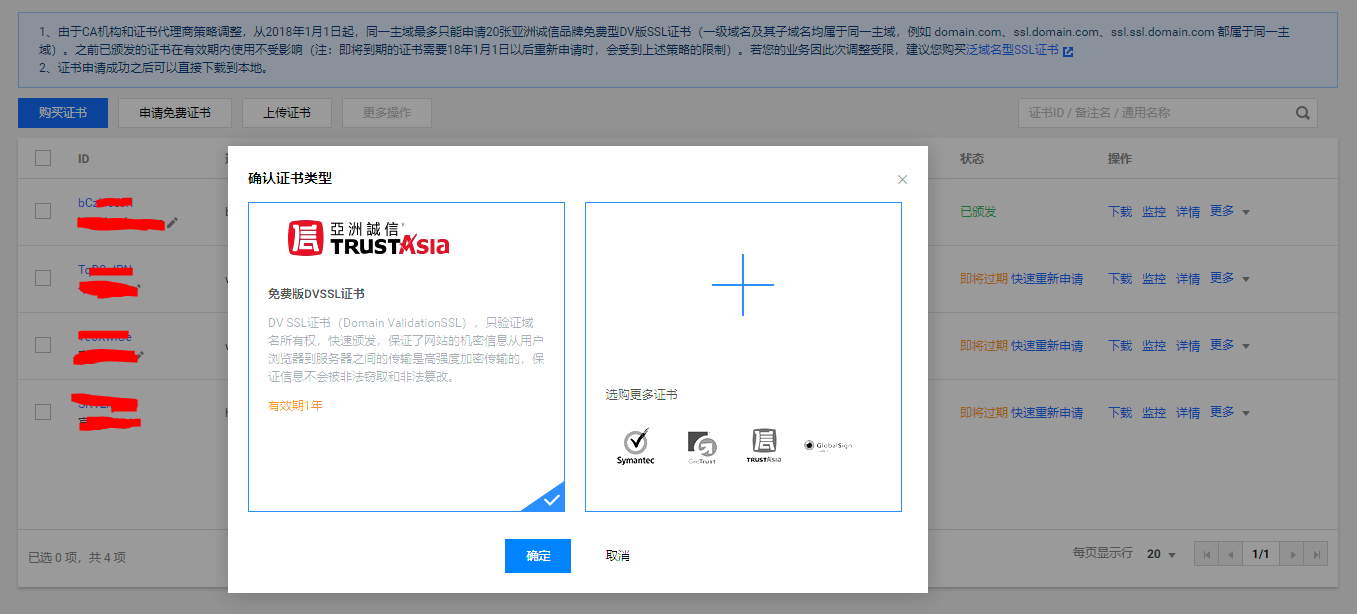The height and width of the screenshot is (614, 1357).
Task: Click 快速重新申请 in the fourth row
Action: point(1047,413)
